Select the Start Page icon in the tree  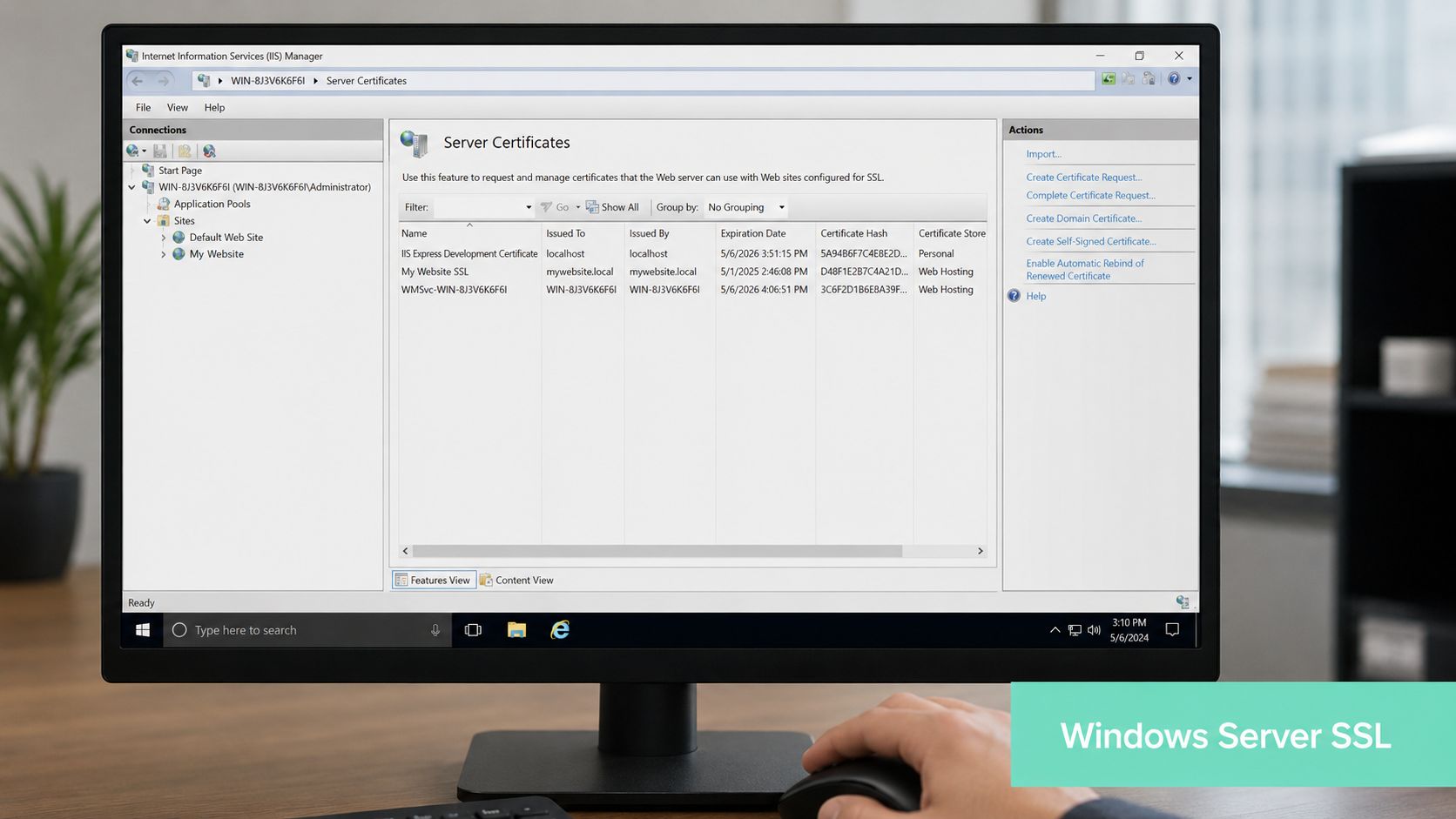click(148, 171)
